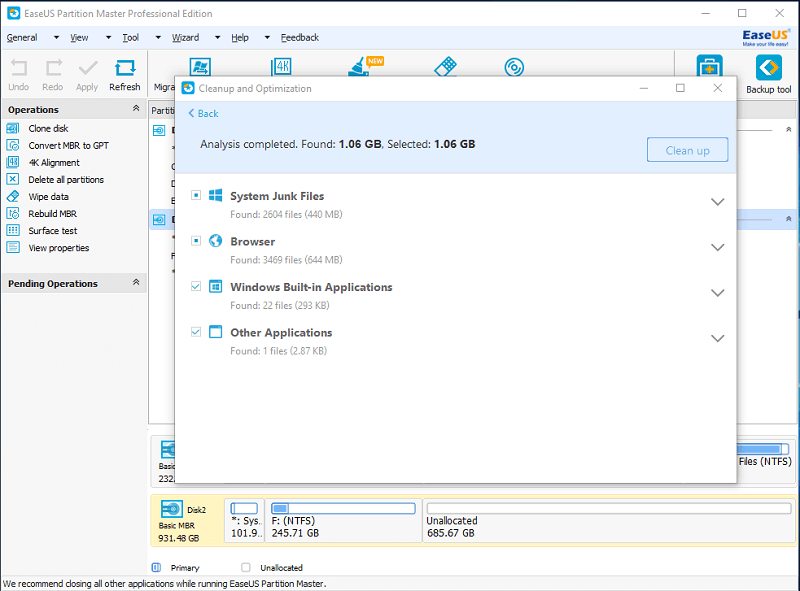
Task: Click the Other Applications window icon
Action: tap(215, 332)
